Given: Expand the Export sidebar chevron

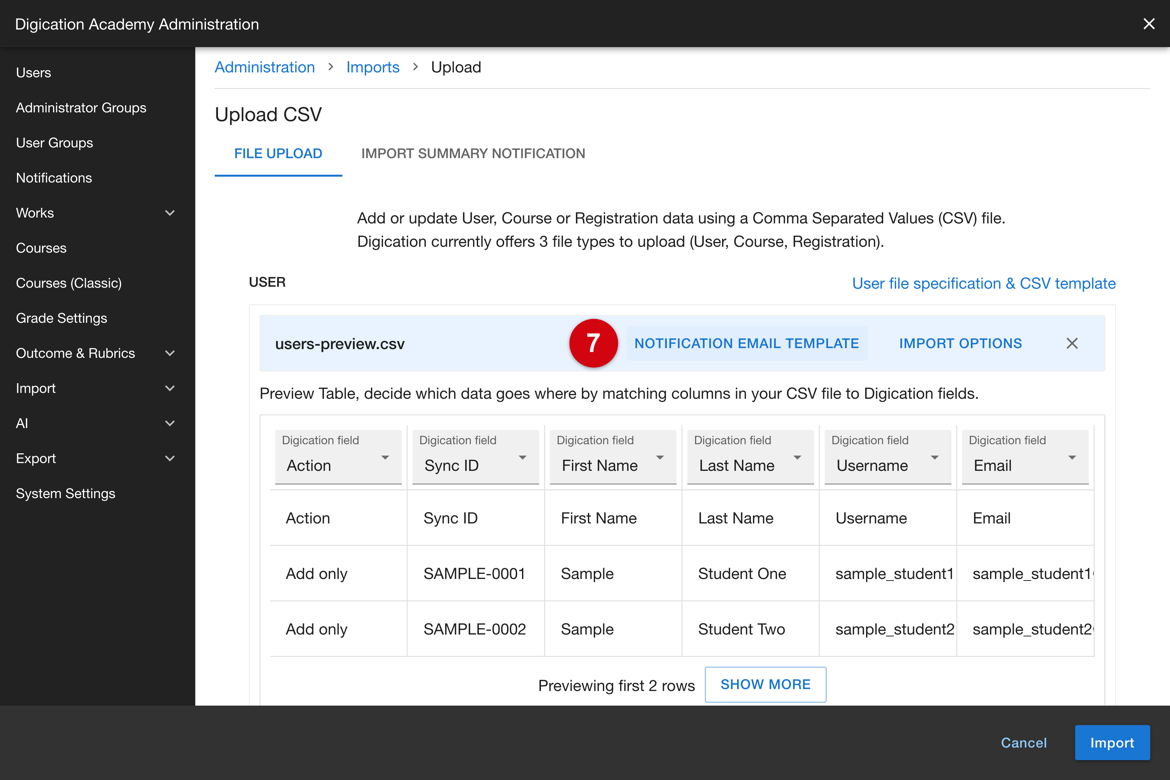Looking at the screenshot, I should pos(170,458).
